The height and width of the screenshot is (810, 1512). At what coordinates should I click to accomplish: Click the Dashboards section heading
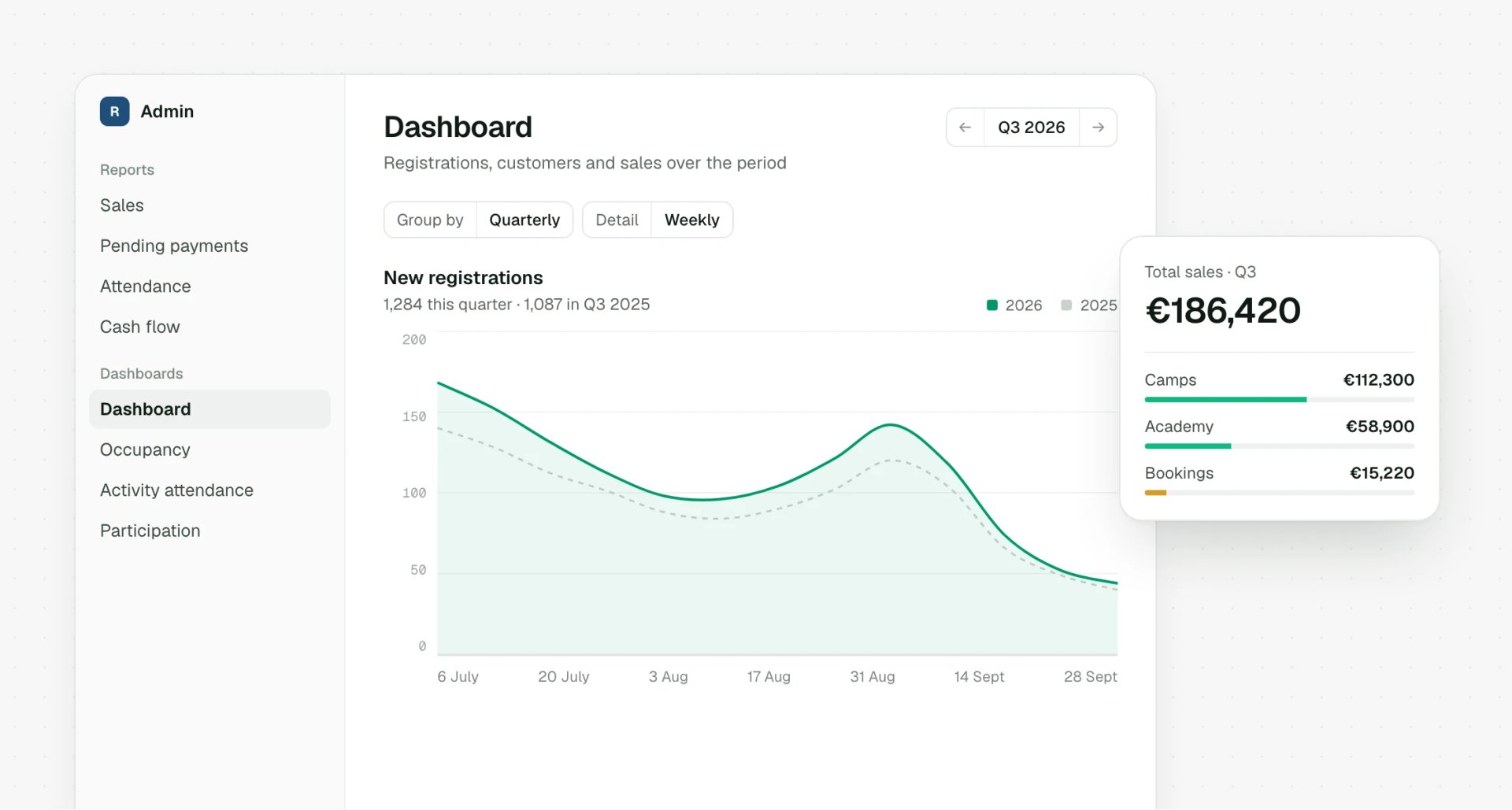tap(142, 374)
